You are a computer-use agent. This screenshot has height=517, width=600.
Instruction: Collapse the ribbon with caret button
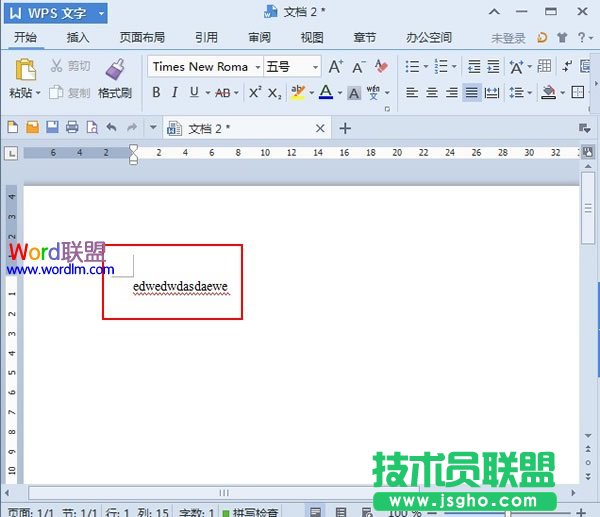pyautogui.click(x=494, y=12)
